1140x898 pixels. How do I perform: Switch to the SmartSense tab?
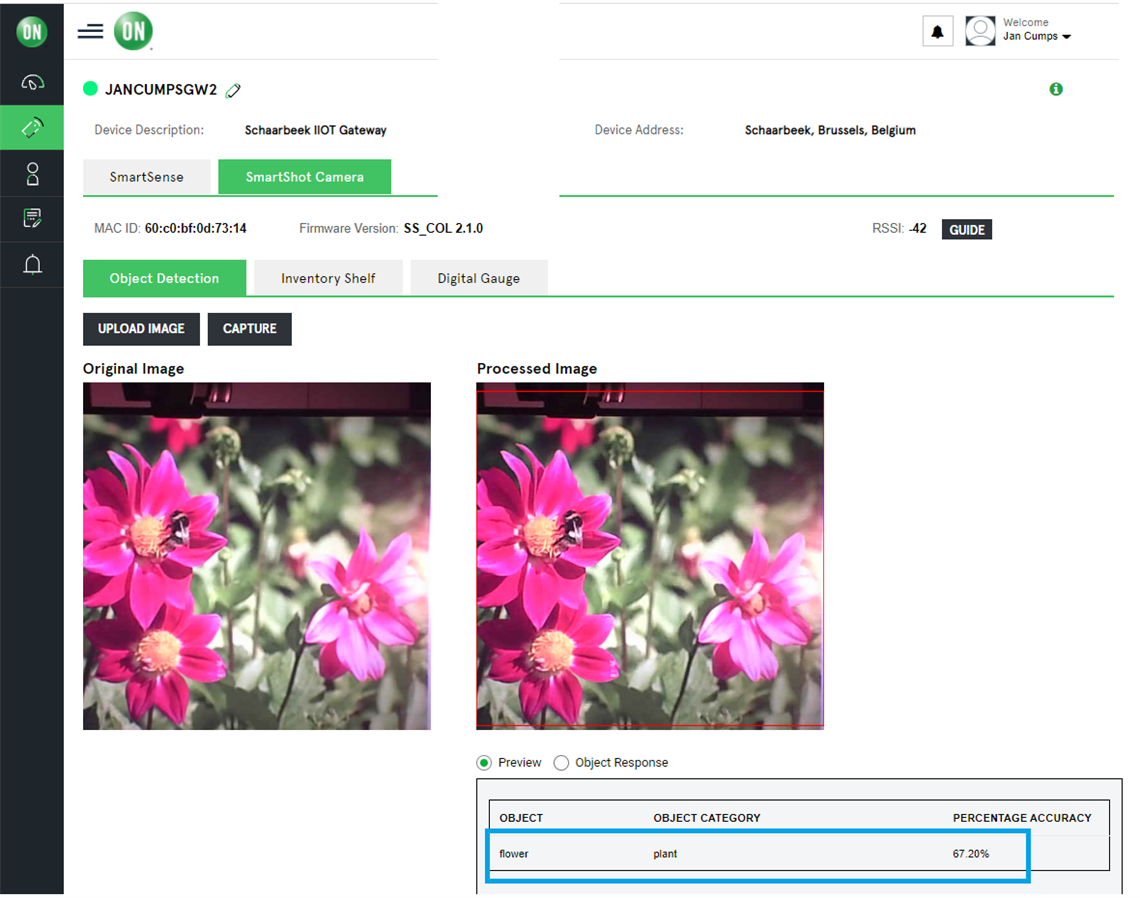pyautogui.click(x=147, y=177)
